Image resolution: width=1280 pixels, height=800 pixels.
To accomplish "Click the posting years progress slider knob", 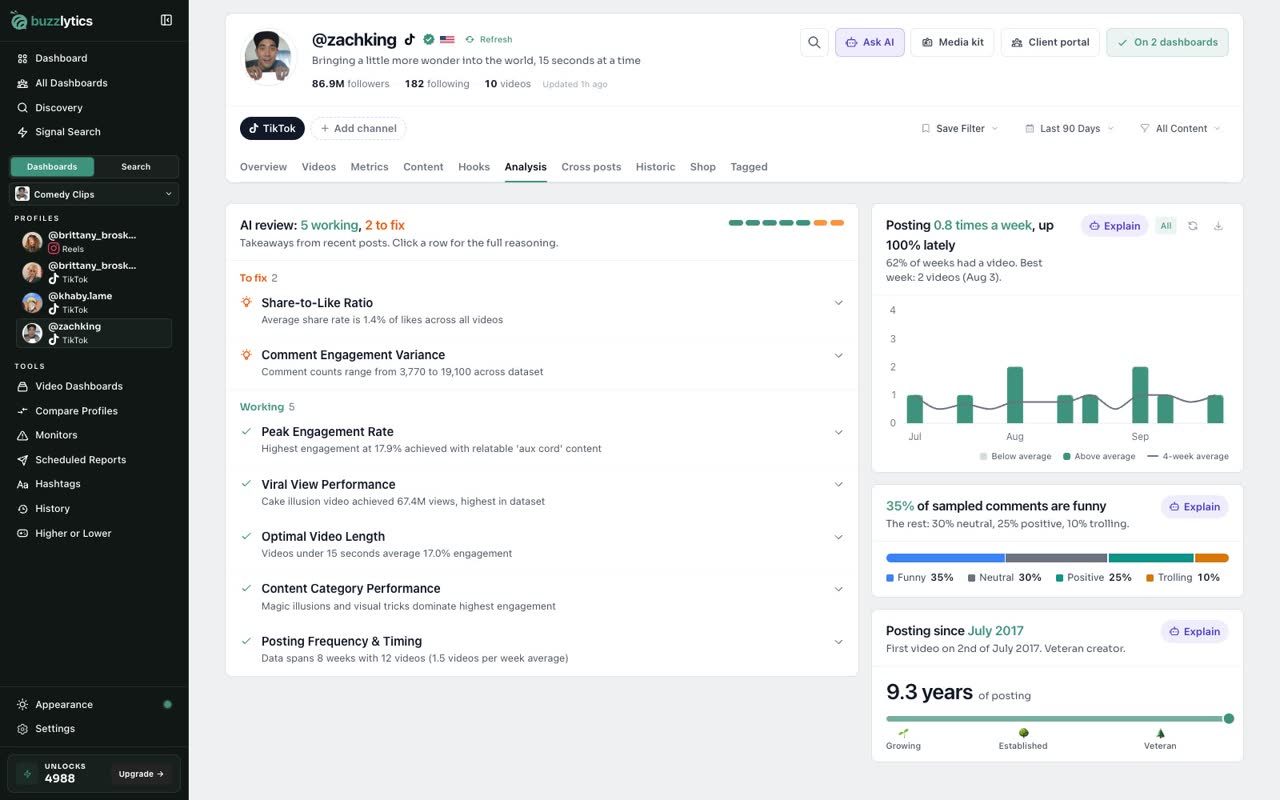I will tap(1229, 718).
